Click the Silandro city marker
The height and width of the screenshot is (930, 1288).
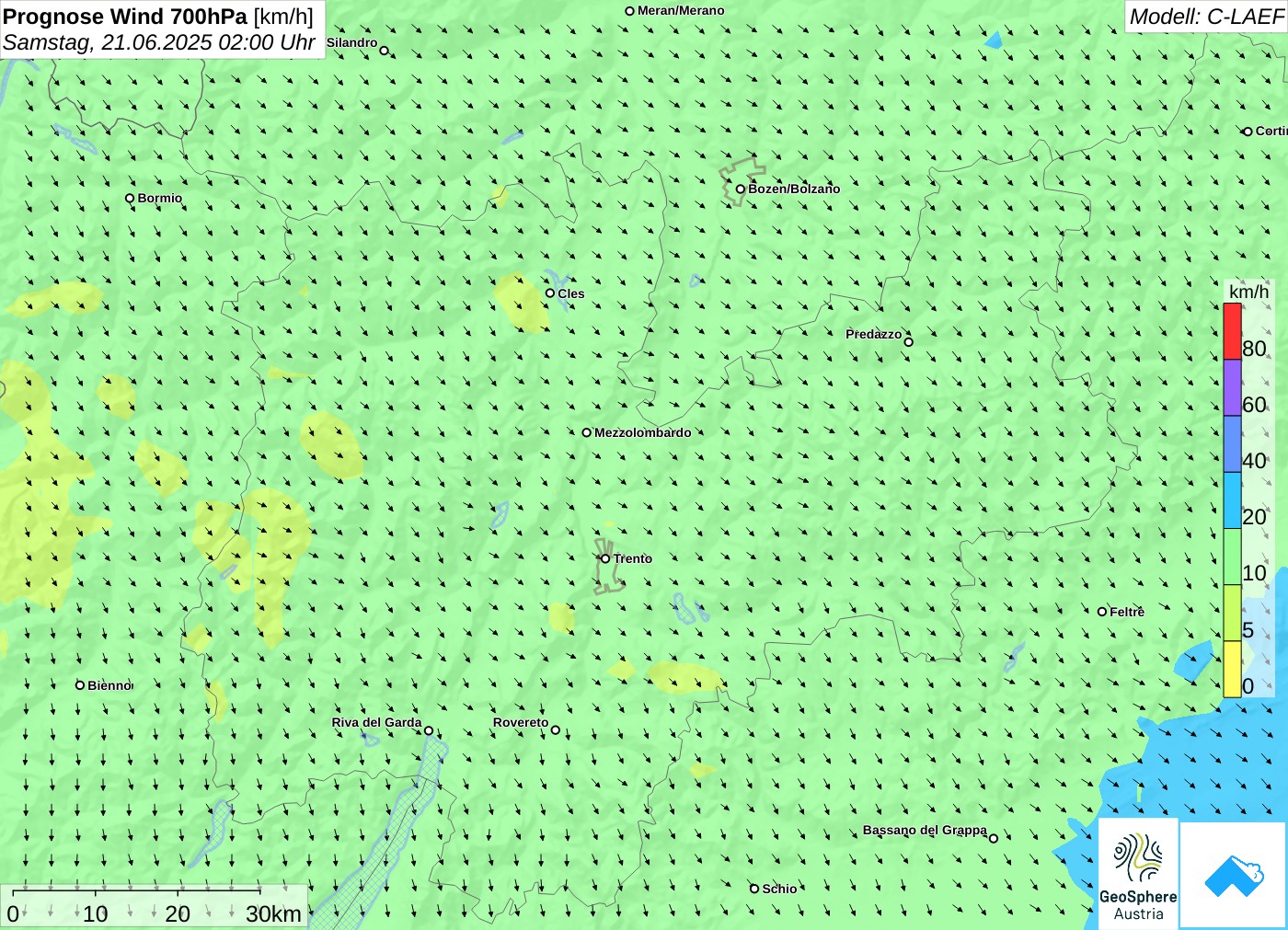click(384, 51)
